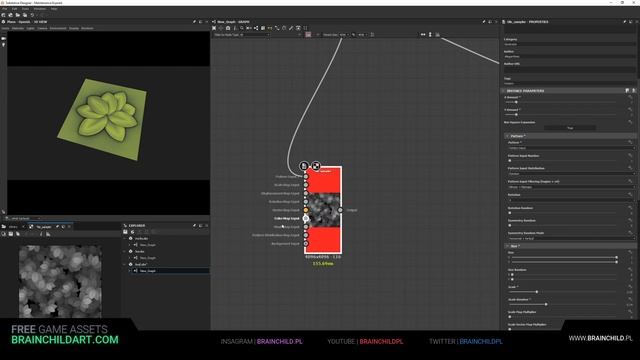Open the Lights menu in 3D View

pos(31,29)
